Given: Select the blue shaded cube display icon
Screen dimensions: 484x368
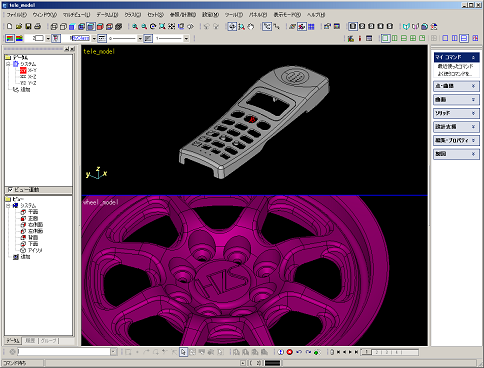Looking at the screenshot, I should pyautogui.click(x=72, y=26).
